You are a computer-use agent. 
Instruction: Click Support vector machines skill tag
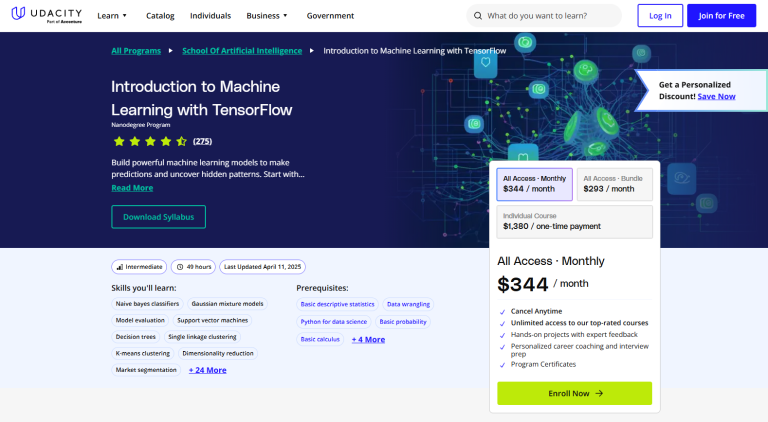213,320
